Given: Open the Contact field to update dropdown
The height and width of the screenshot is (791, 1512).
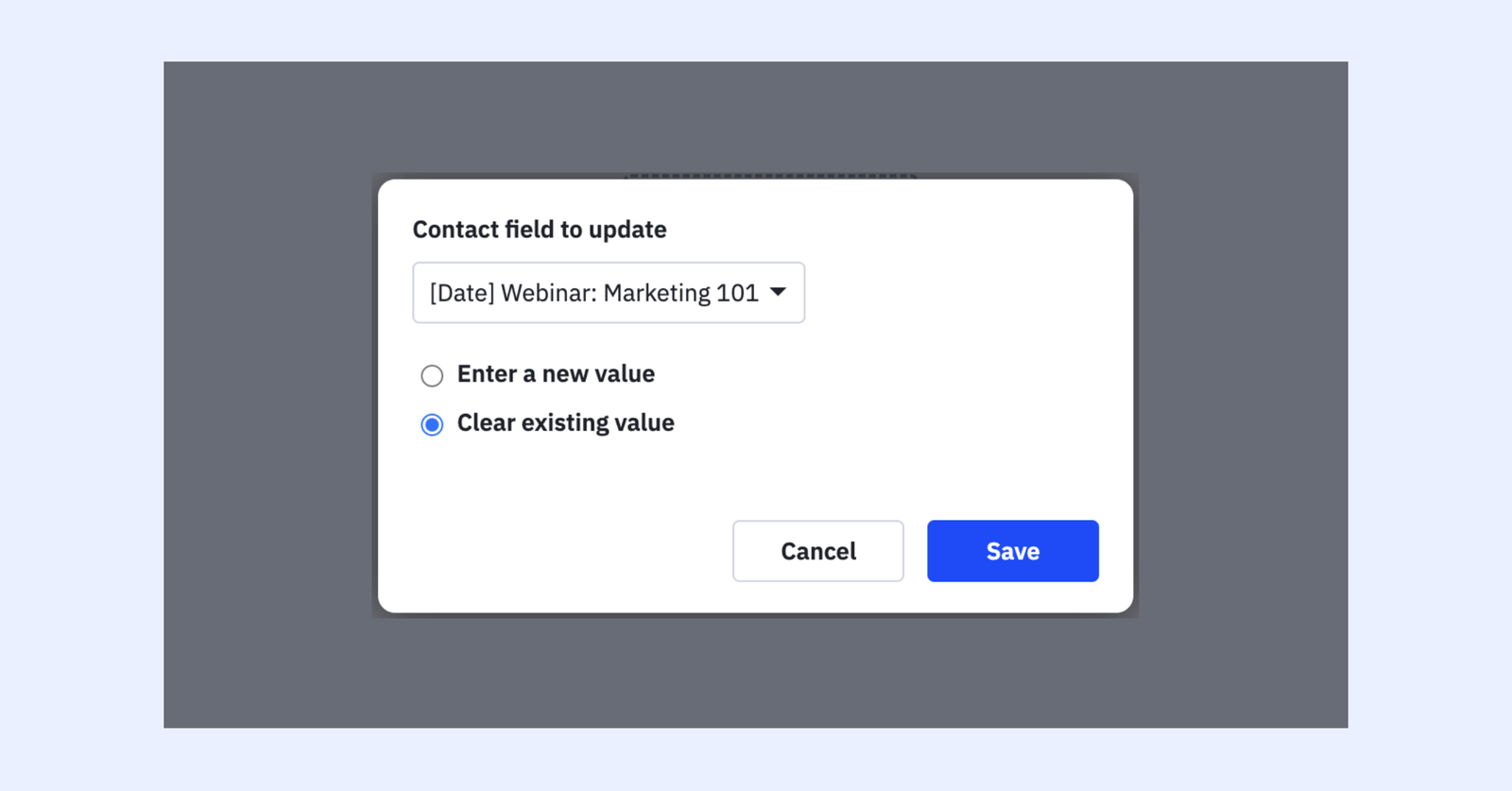Looking at the screenshot, I should 608,293.
